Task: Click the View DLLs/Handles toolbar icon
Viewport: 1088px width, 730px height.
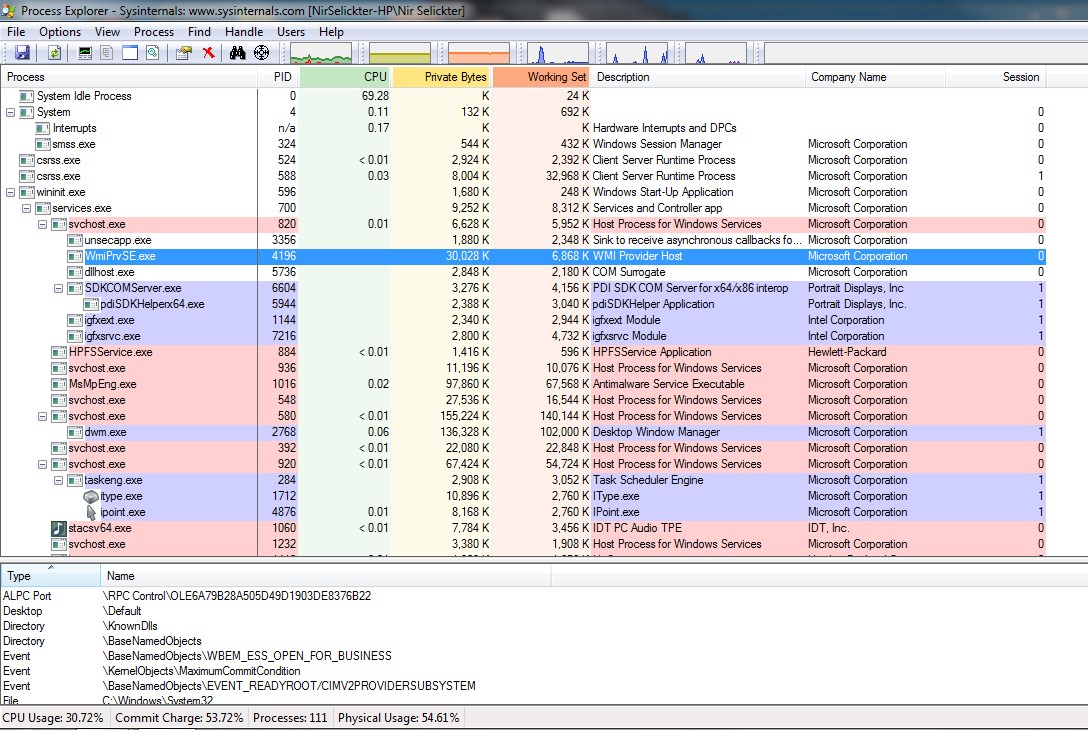Action: (x=153, y=53)
